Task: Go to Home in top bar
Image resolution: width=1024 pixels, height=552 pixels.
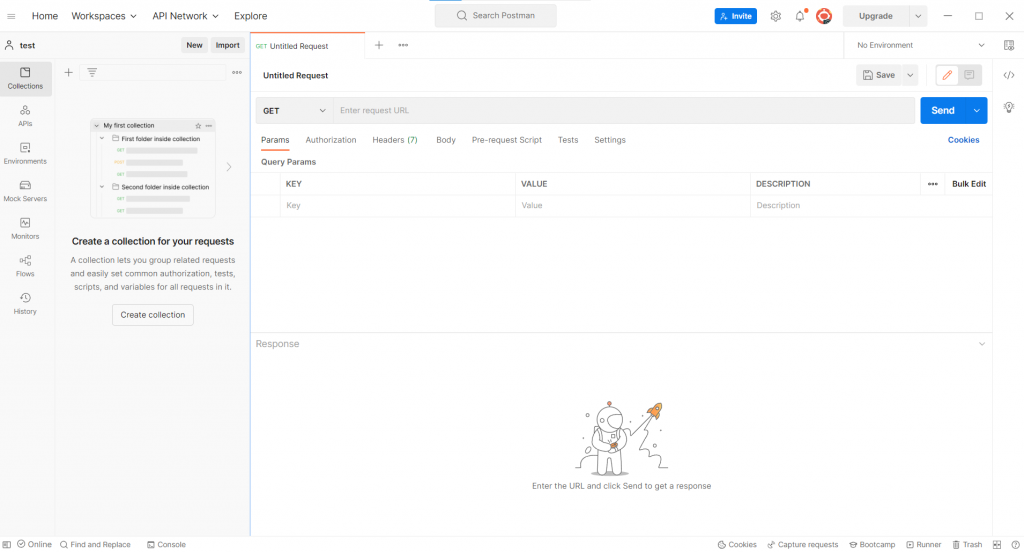Action: pyautogui.click(x=44, y=16)
